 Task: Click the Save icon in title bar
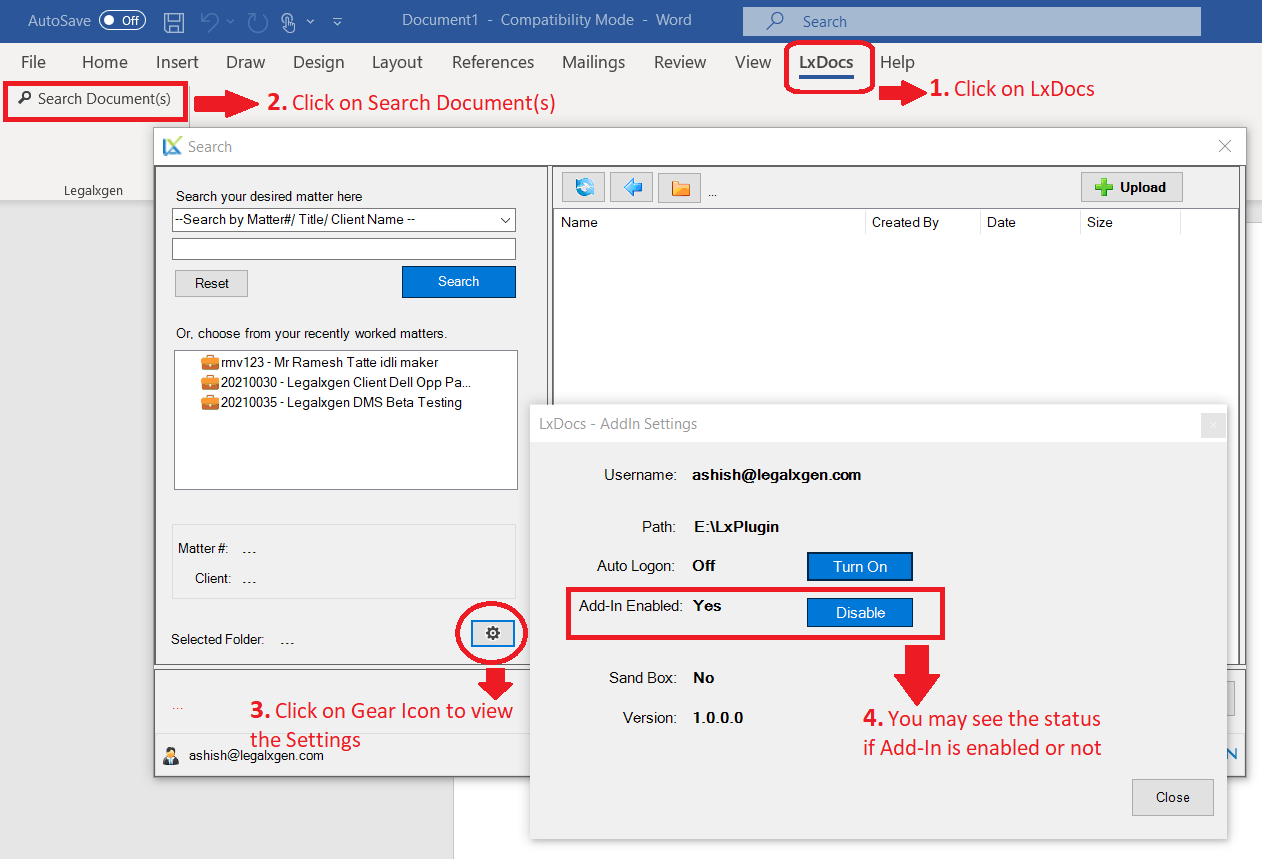tap(173, 21)
